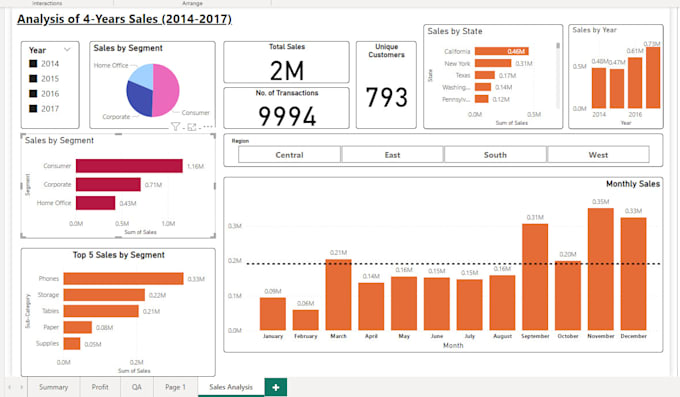The width and height of the screenshot is (680, 397).
Task: Click the California bar in Sales by State
Action: coord(502,51)
